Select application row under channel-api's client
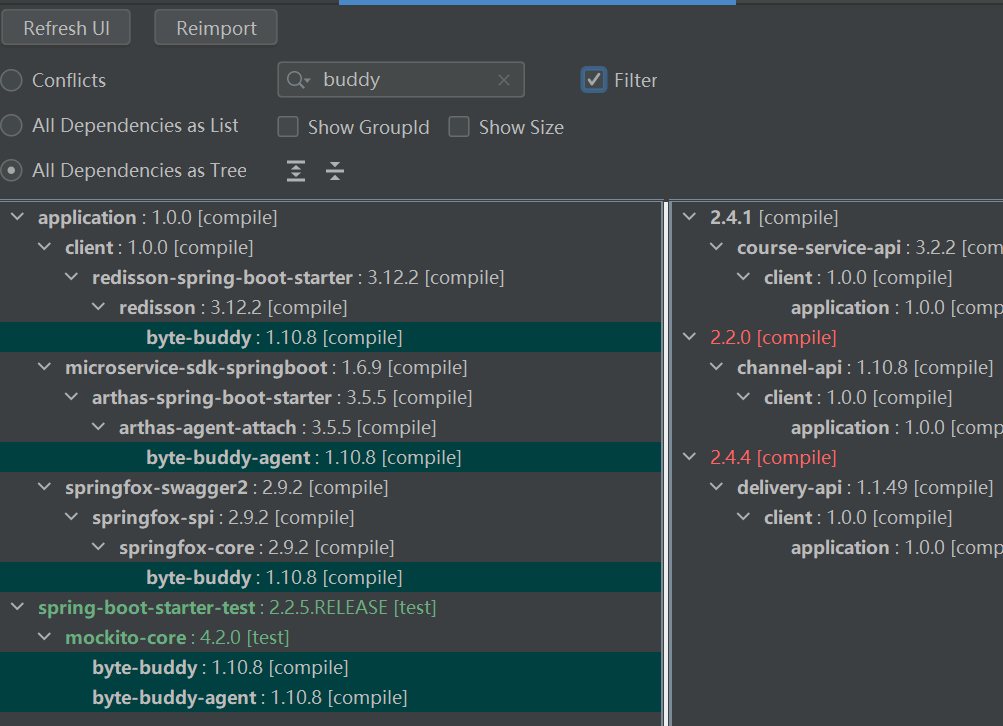Viewport: 1003px width, 726px height. coord(897,427)
